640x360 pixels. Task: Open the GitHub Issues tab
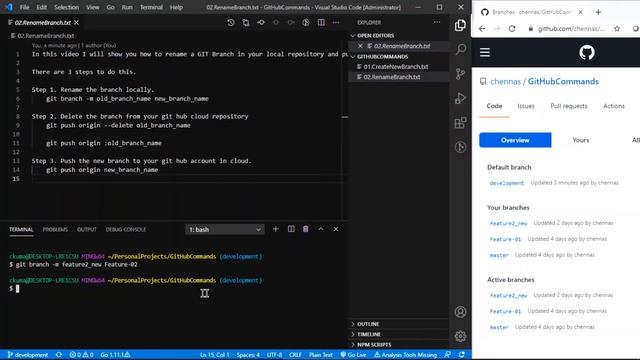[526, 106]
